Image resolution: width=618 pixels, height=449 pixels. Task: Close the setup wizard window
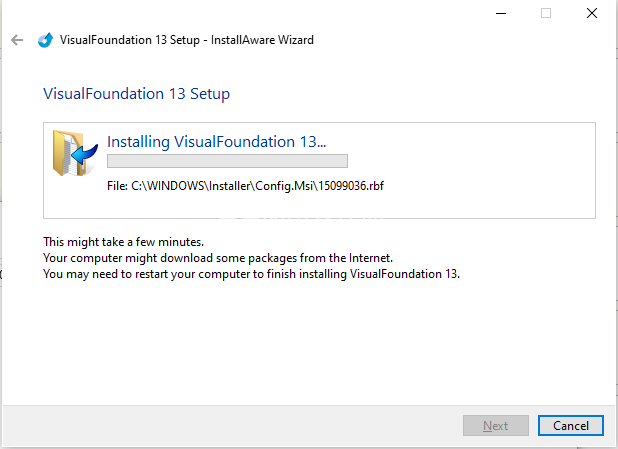tap(592, 13)
